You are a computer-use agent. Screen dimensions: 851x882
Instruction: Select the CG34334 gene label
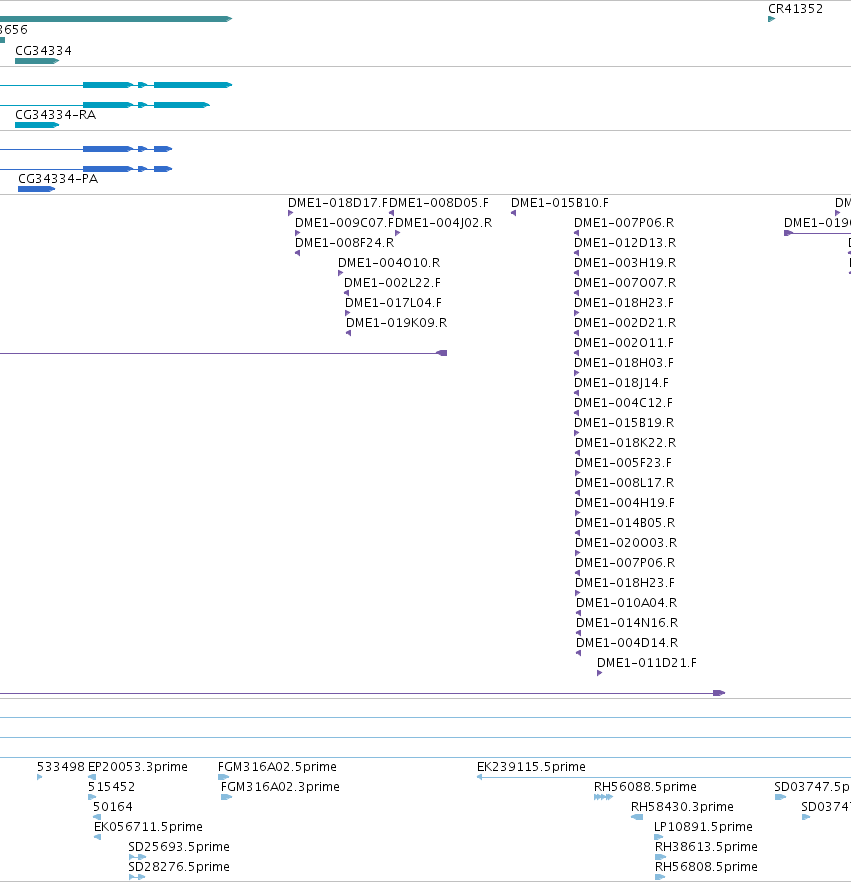click(x=43, y=51)
